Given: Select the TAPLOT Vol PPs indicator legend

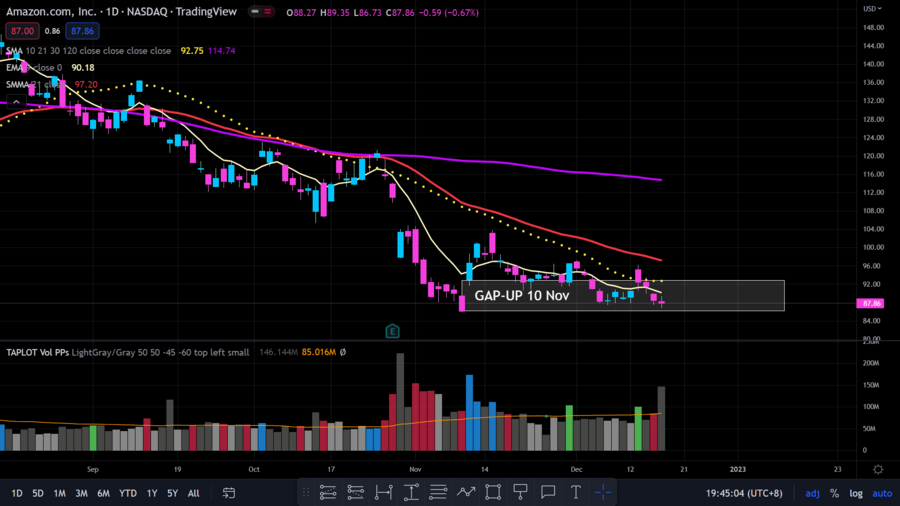Looking at the screenshot, I should point(127,352).
